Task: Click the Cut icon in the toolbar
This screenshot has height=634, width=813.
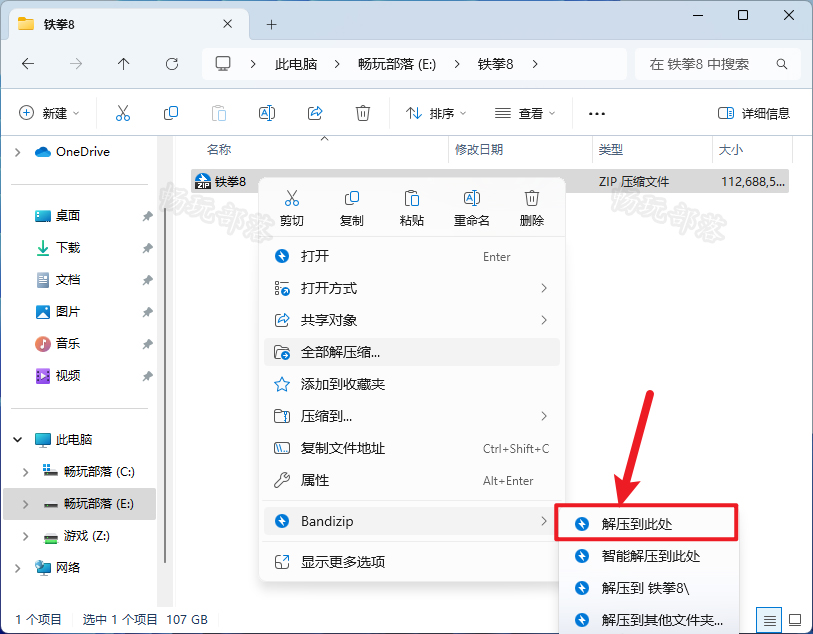Action: pos(123,113)
